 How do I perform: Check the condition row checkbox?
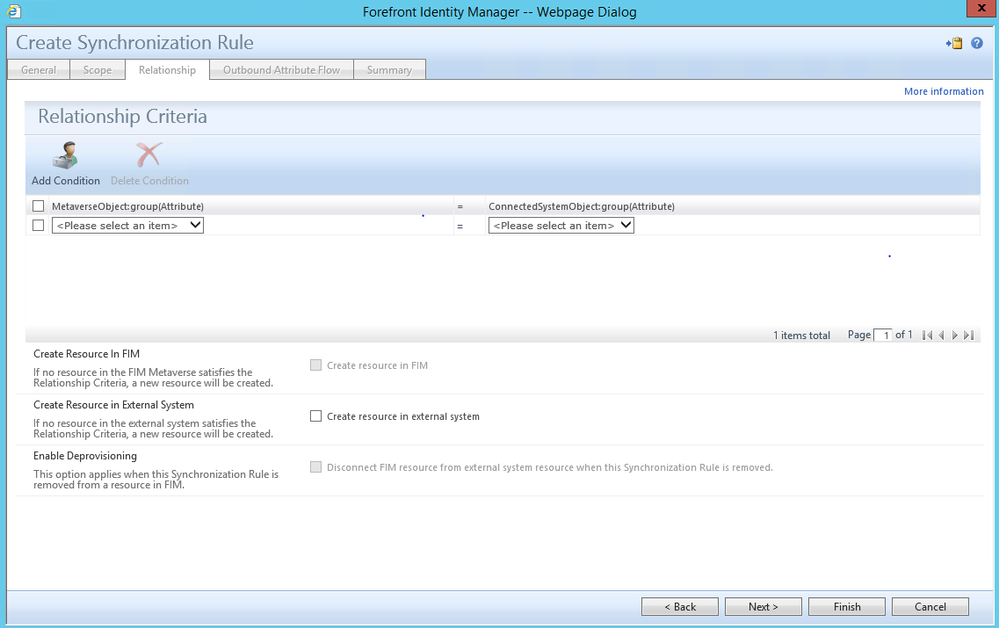click(38, 225)
